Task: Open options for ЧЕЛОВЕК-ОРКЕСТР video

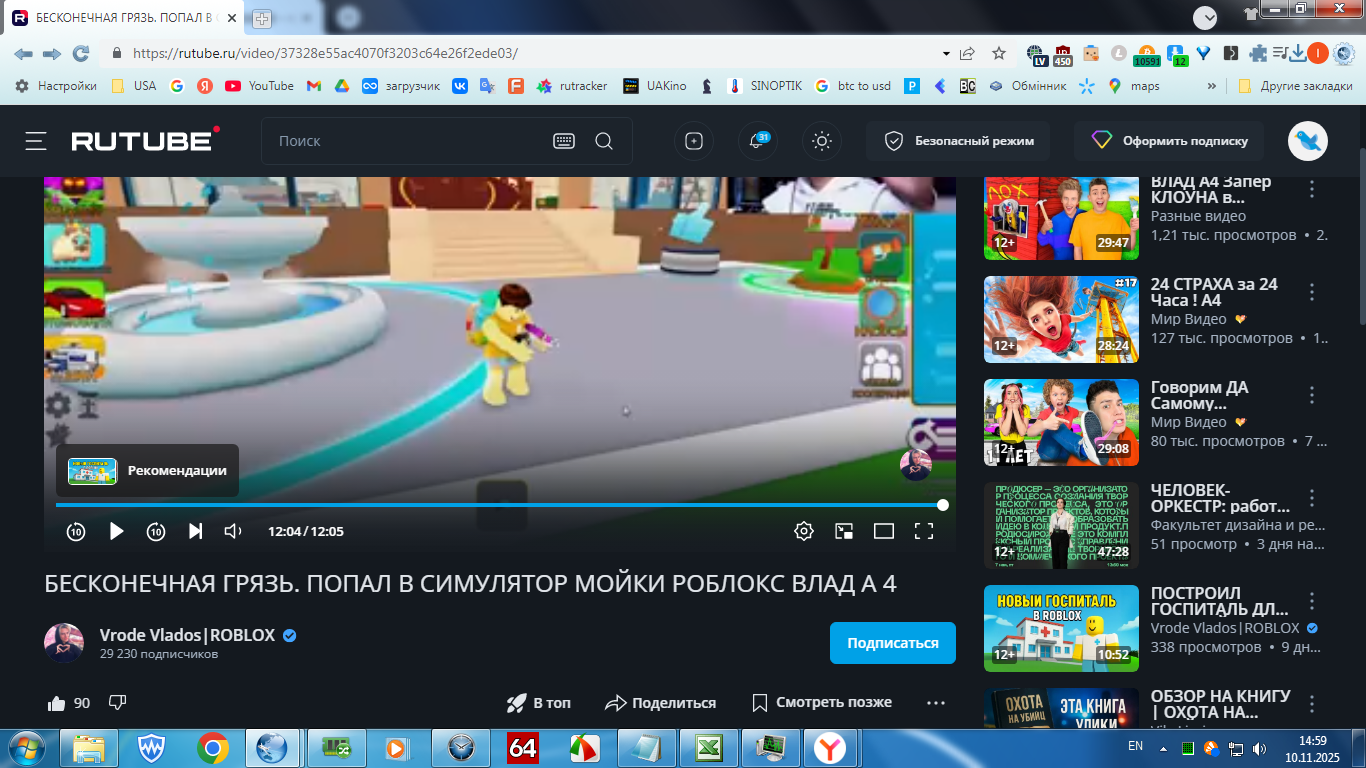Action: click(x=1313, y=497)
